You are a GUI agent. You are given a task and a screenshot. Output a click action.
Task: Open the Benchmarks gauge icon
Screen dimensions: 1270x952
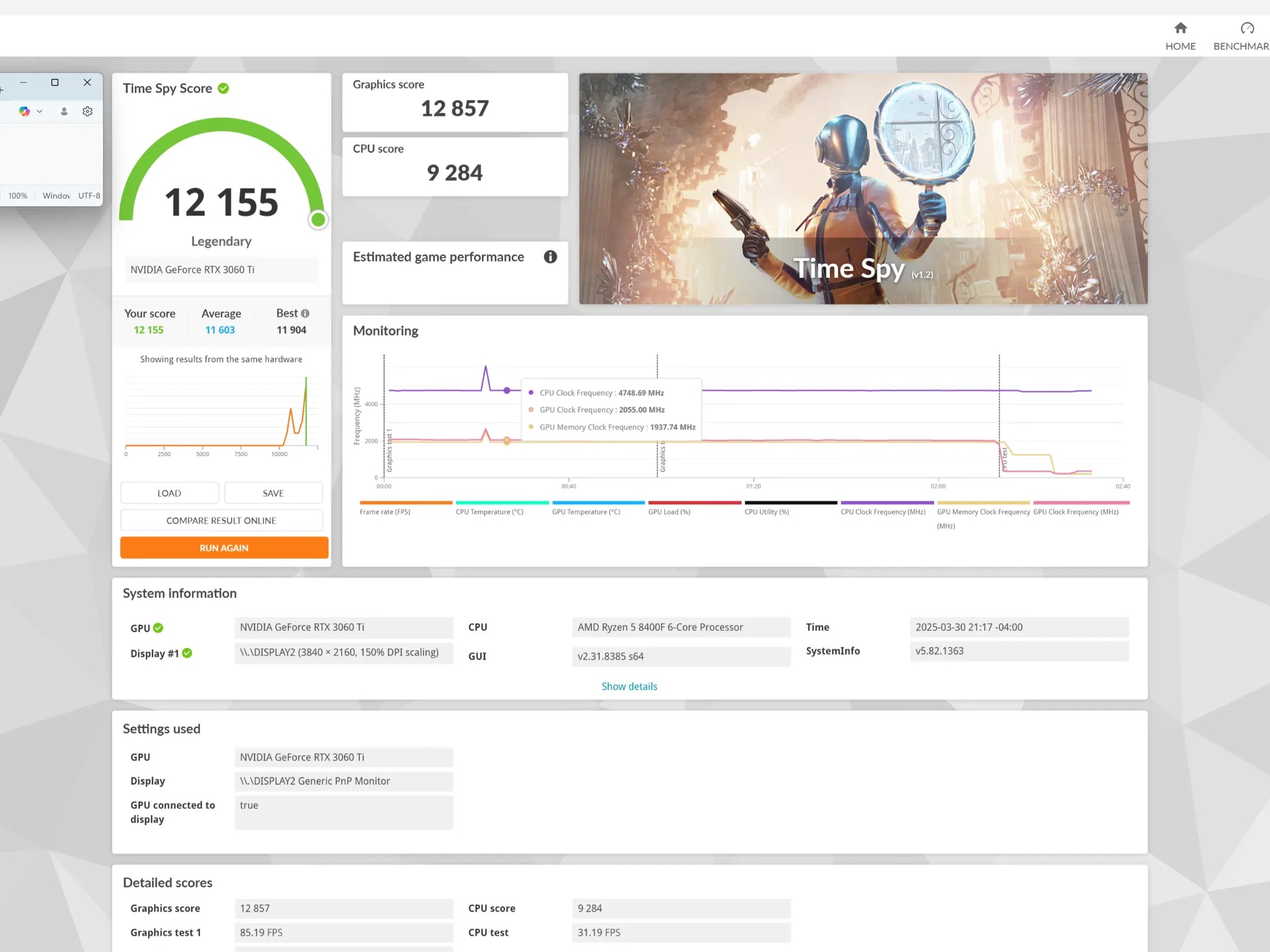[1247, 28]
